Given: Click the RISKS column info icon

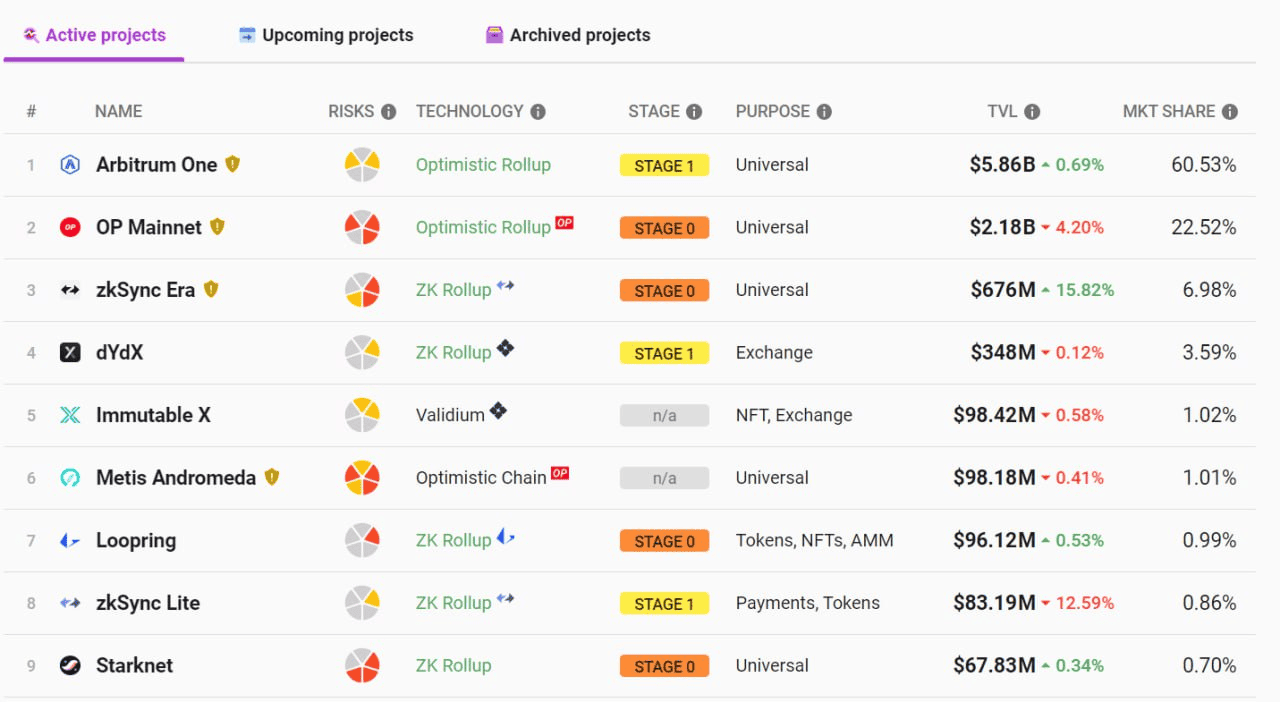Looking at the screenshot, I should click(388, 112).
